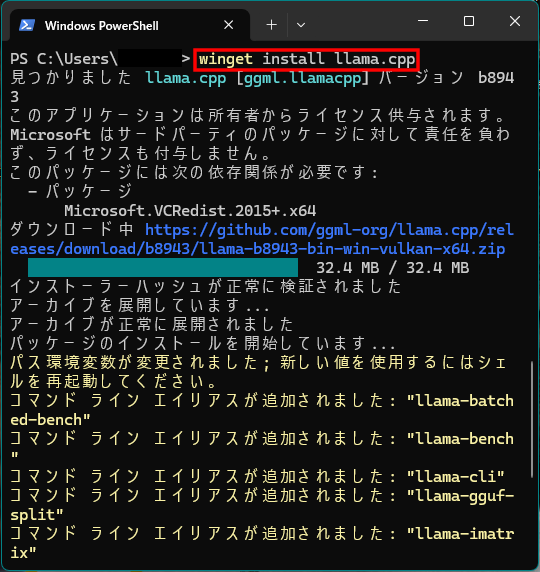The height and width of the screenshot is (572, 540).
Task: Click the Microsoft.VCRedist.2015+.x64 dependency line
Action: [x=190, y=211]
